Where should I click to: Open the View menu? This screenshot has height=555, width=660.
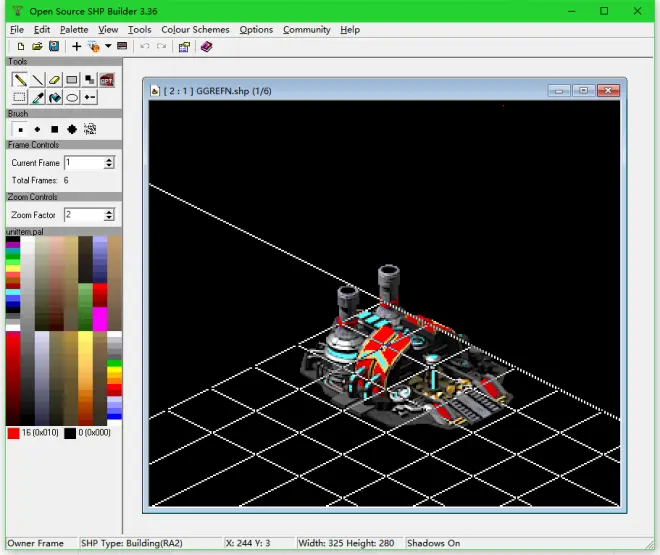click(108, 30)
